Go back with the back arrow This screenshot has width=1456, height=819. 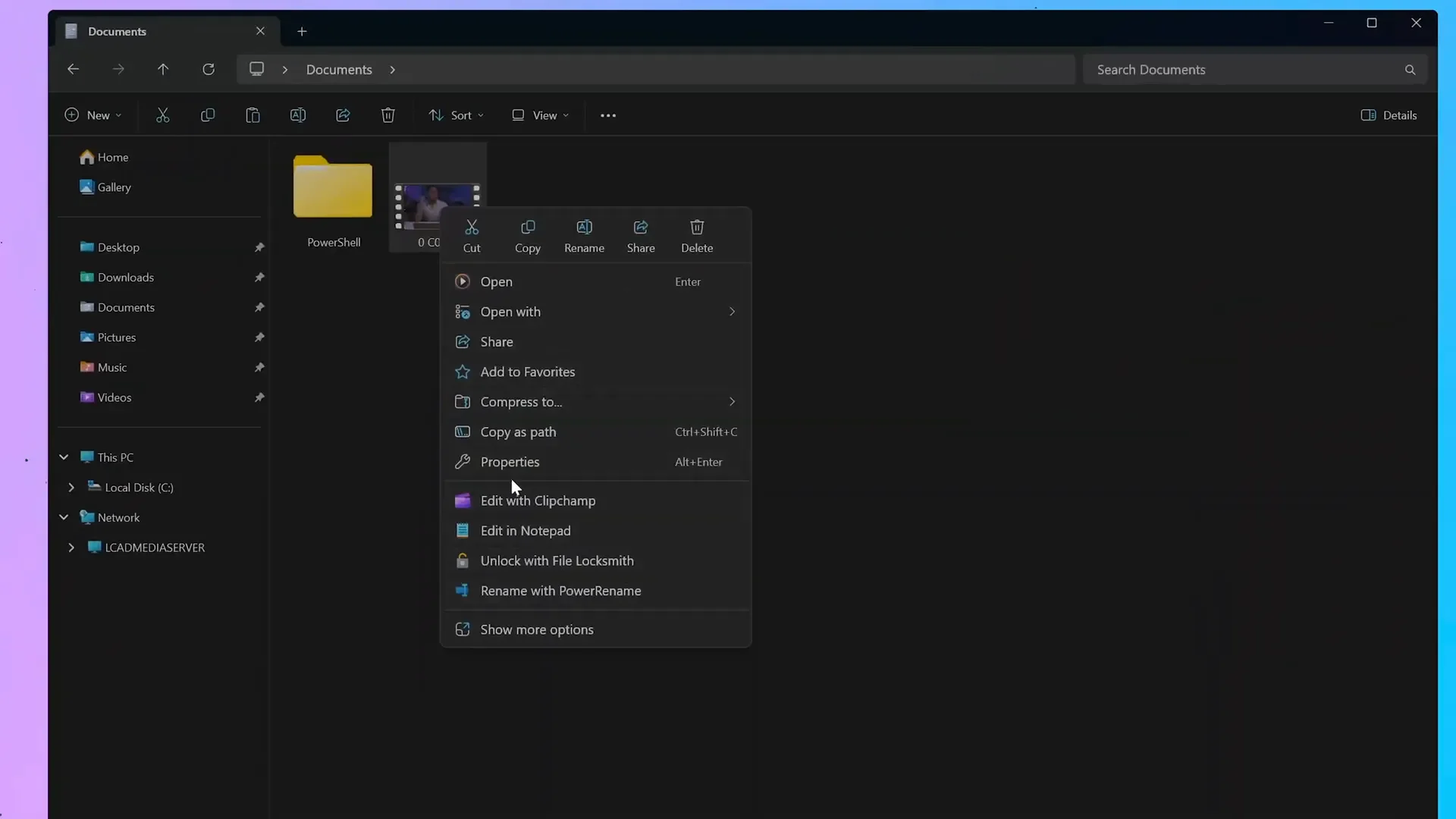[x=73, y=69]
